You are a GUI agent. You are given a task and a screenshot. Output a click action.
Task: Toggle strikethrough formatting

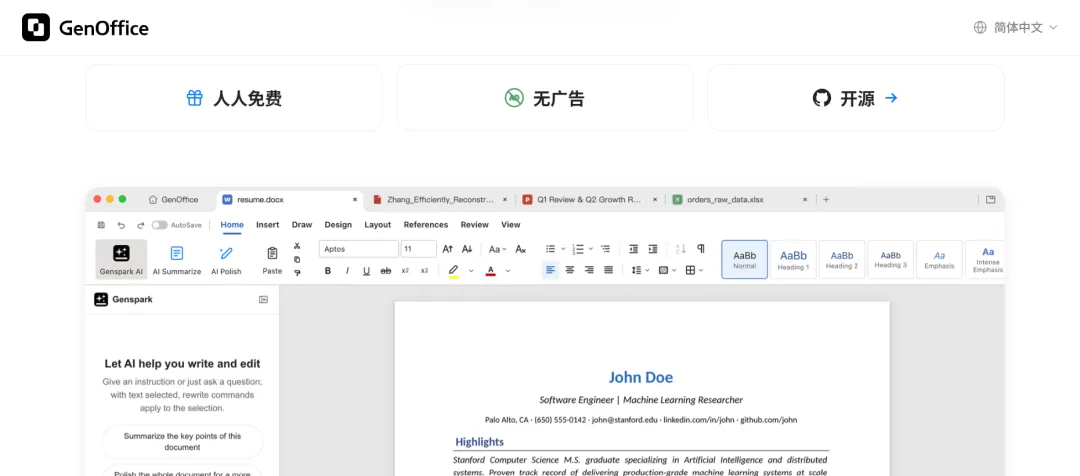click(386, 271)
